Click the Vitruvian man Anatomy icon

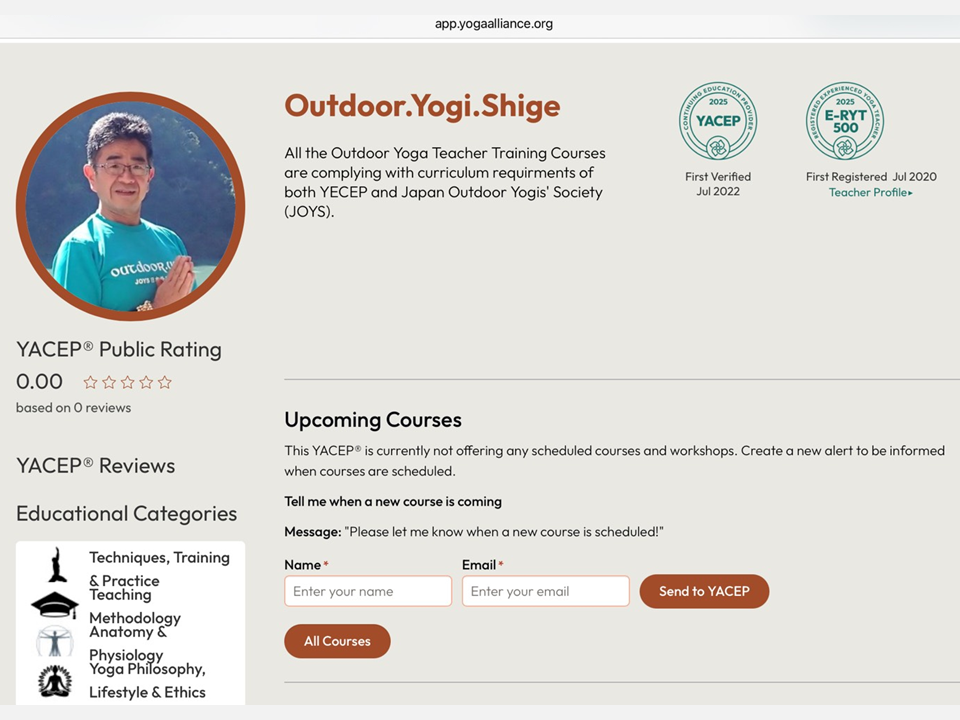pos(54,642)
